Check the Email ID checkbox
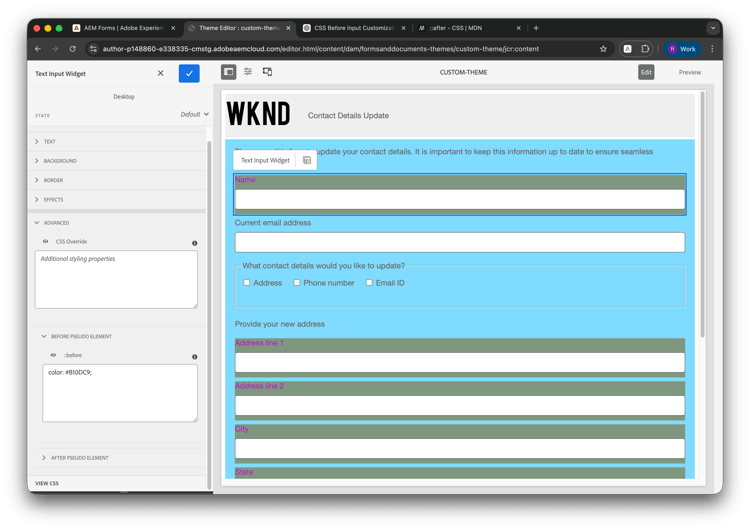Screen dimensions: 750x530 (369, 283)
